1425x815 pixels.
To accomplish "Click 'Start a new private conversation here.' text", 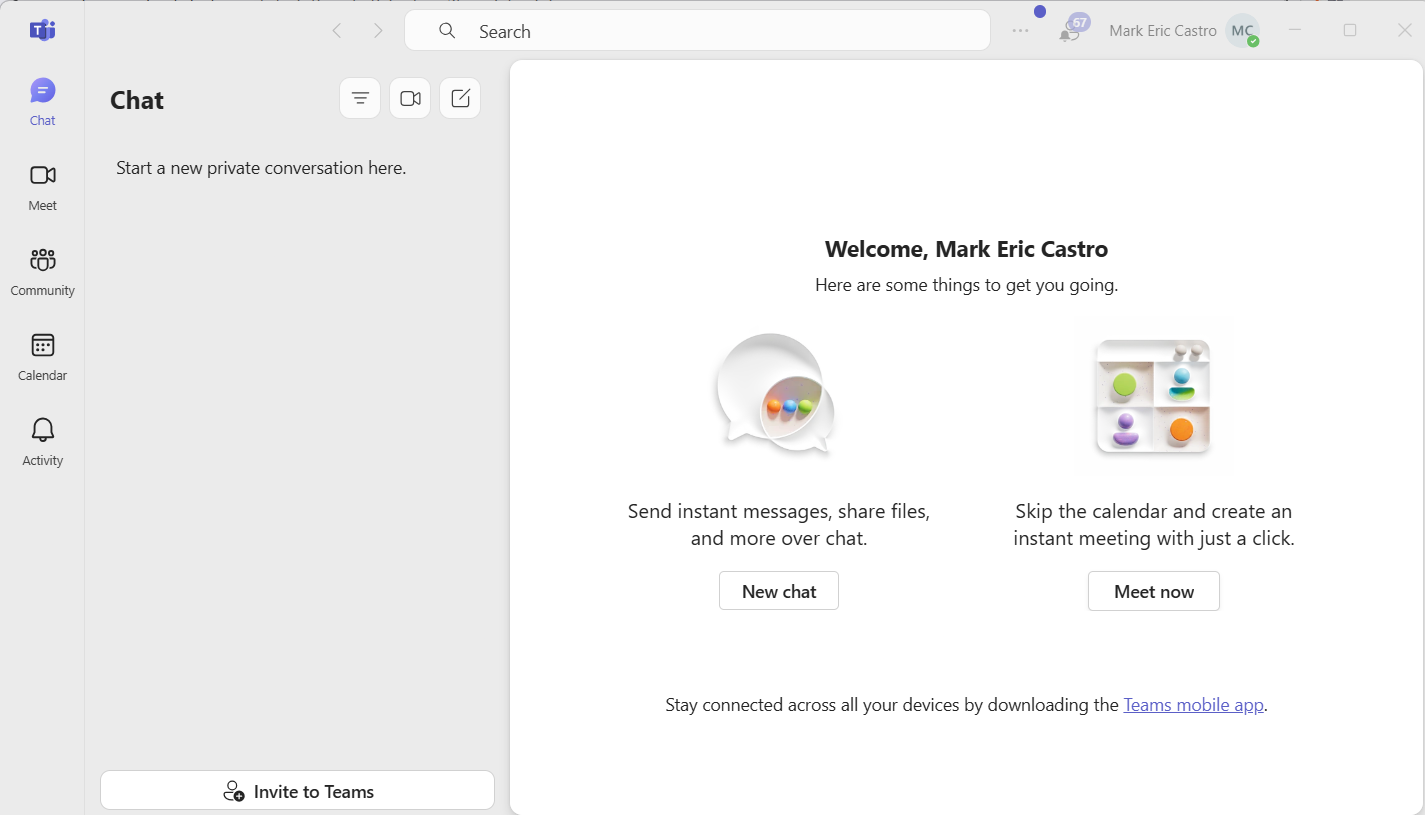I will click(261, 168).
